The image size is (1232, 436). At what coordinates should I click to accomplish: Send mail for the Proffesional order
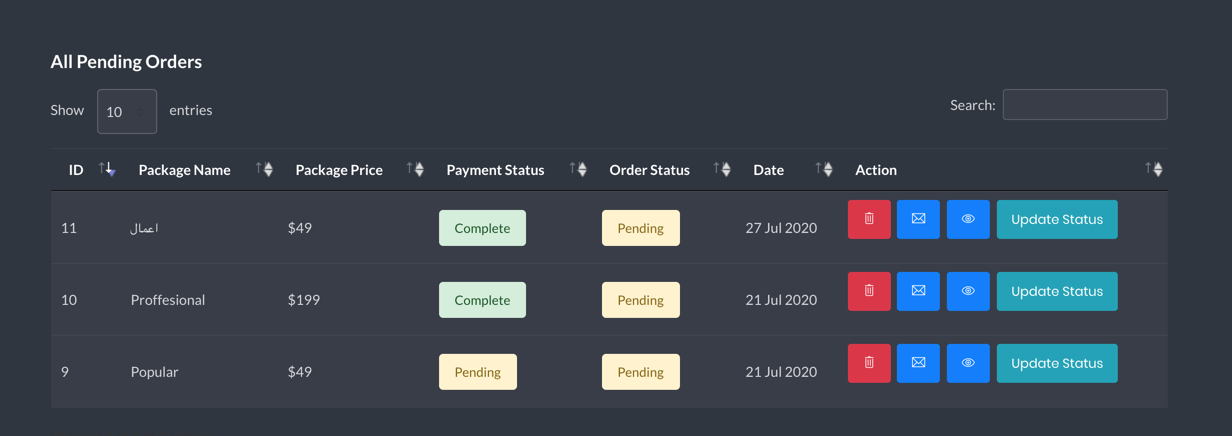[918, 291]
